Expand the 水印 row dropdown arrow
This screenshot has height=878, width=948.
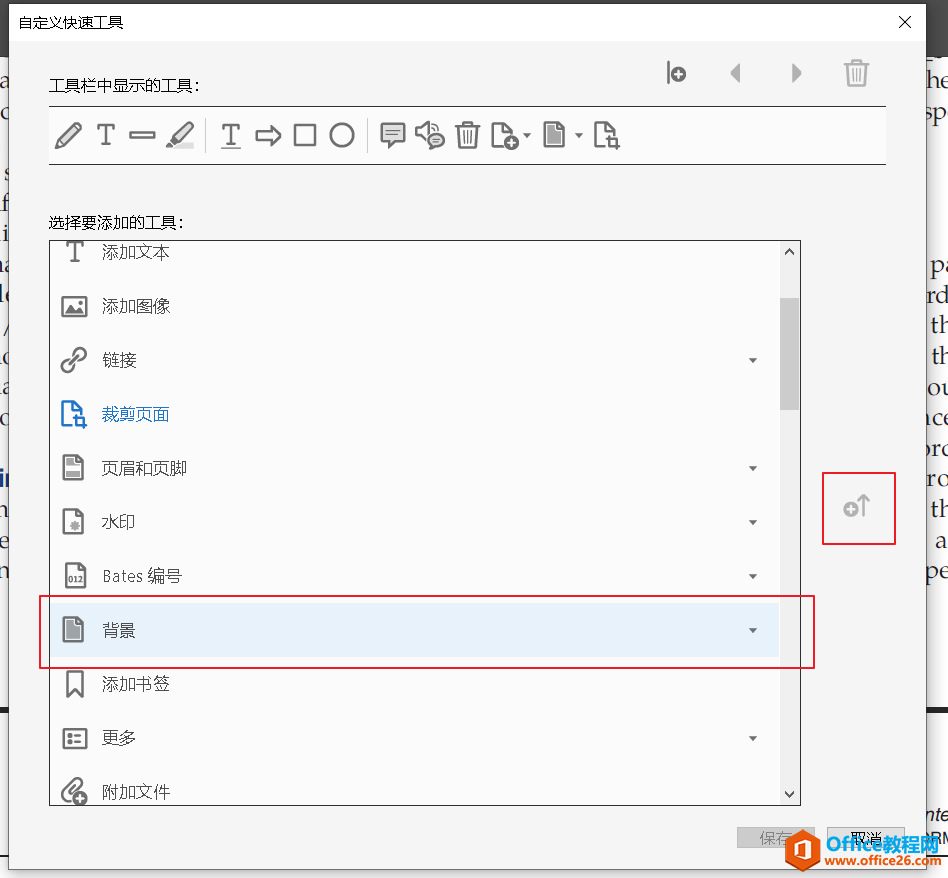click(753, 522)
